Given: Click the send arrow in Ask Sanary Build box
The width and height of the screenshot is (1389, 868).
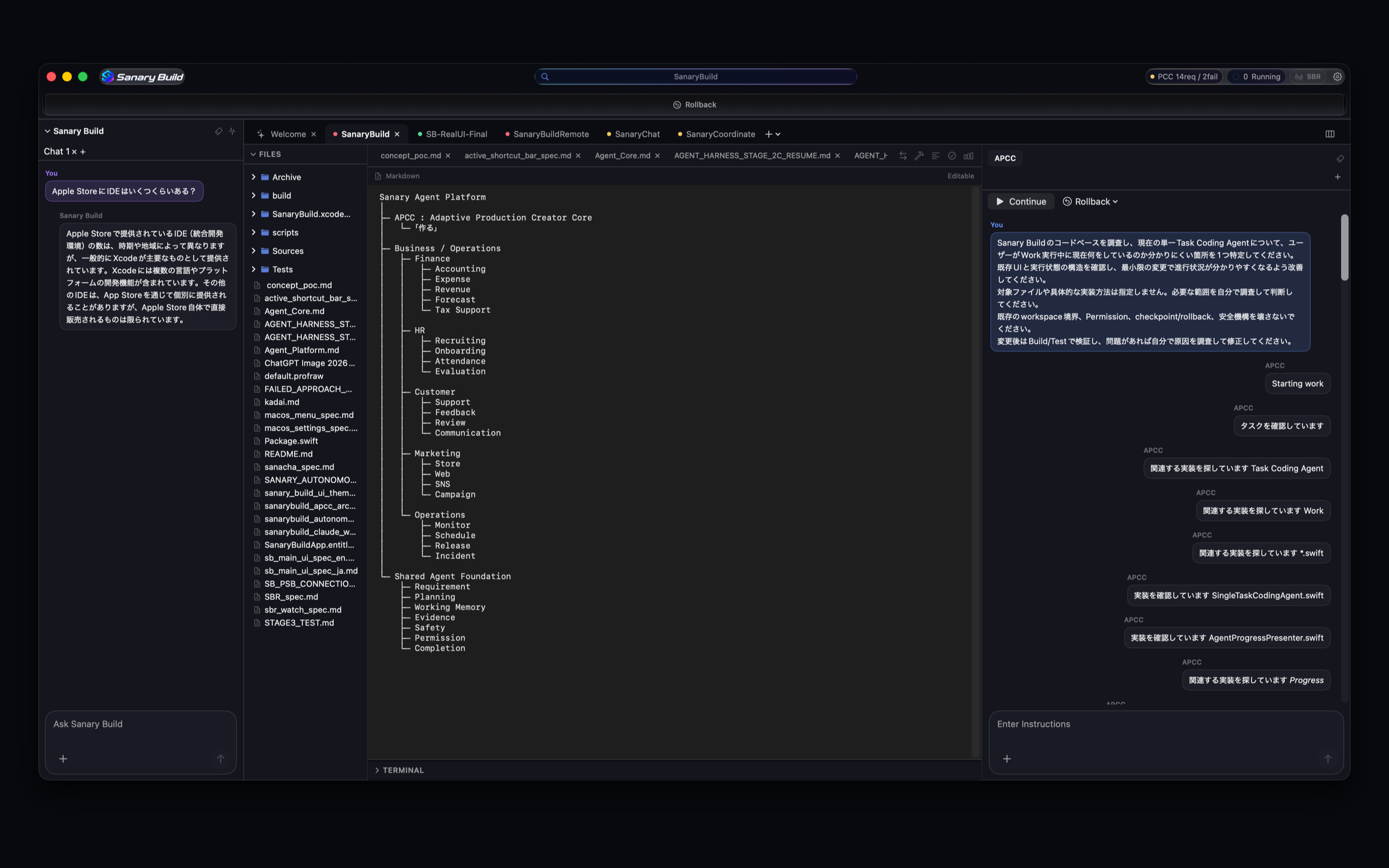Looking at the screenshot, I should tap(220, 759).
